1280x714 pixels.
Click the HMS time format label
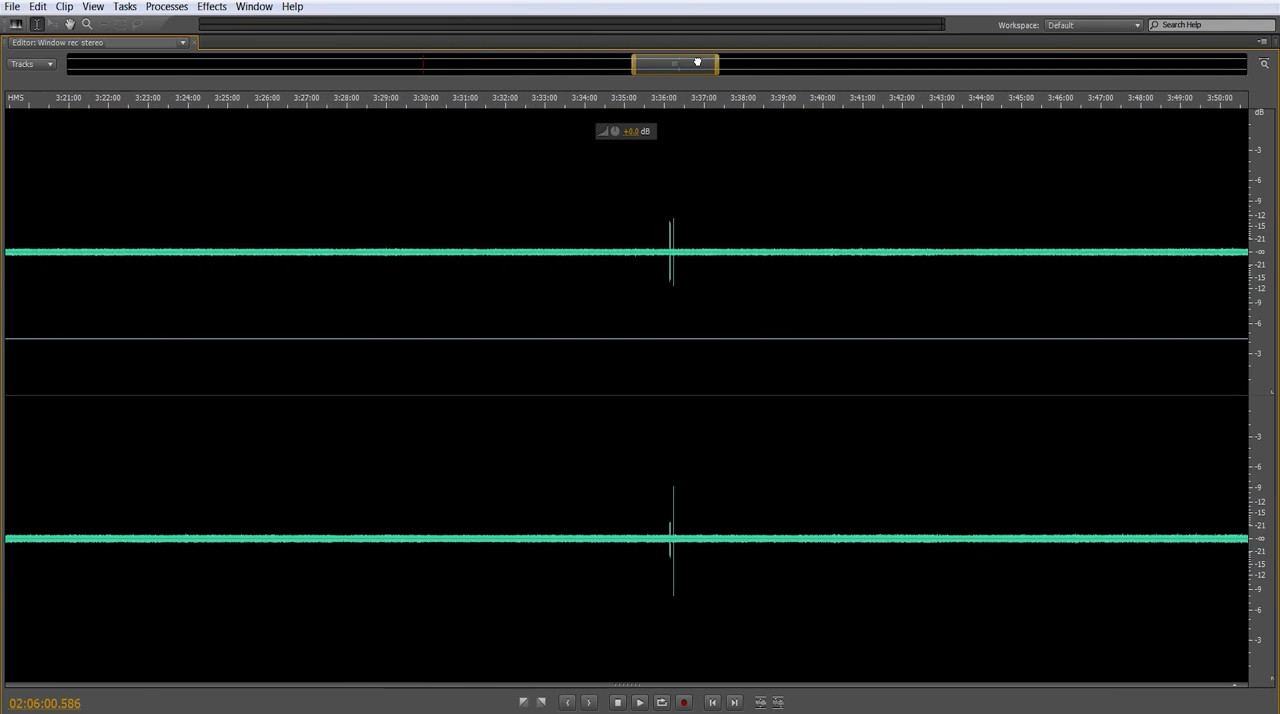[16, 98]
